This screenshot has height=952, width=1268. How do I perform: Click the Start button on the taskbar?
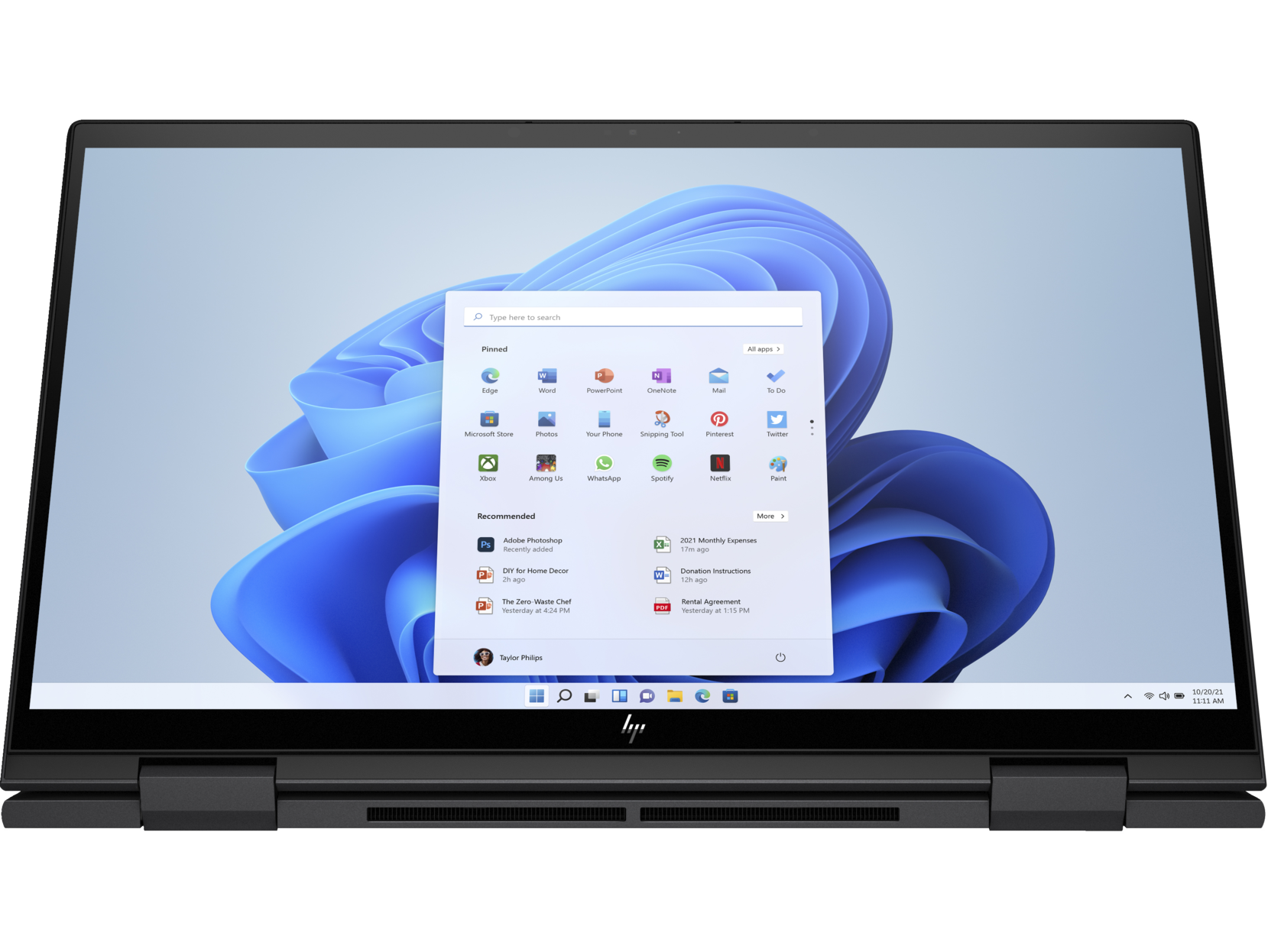point(537,696)
